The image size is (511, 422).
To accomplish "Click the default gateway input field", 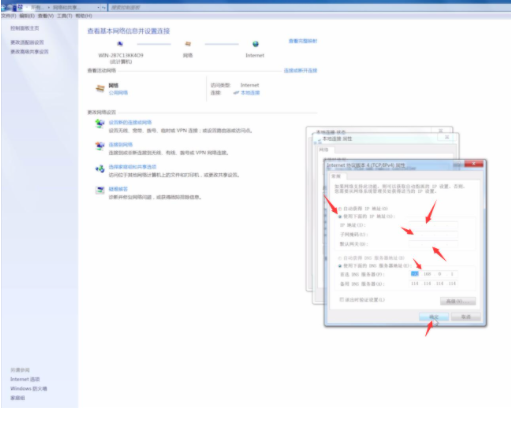I will pyautogui.click(x=433, y=244).
